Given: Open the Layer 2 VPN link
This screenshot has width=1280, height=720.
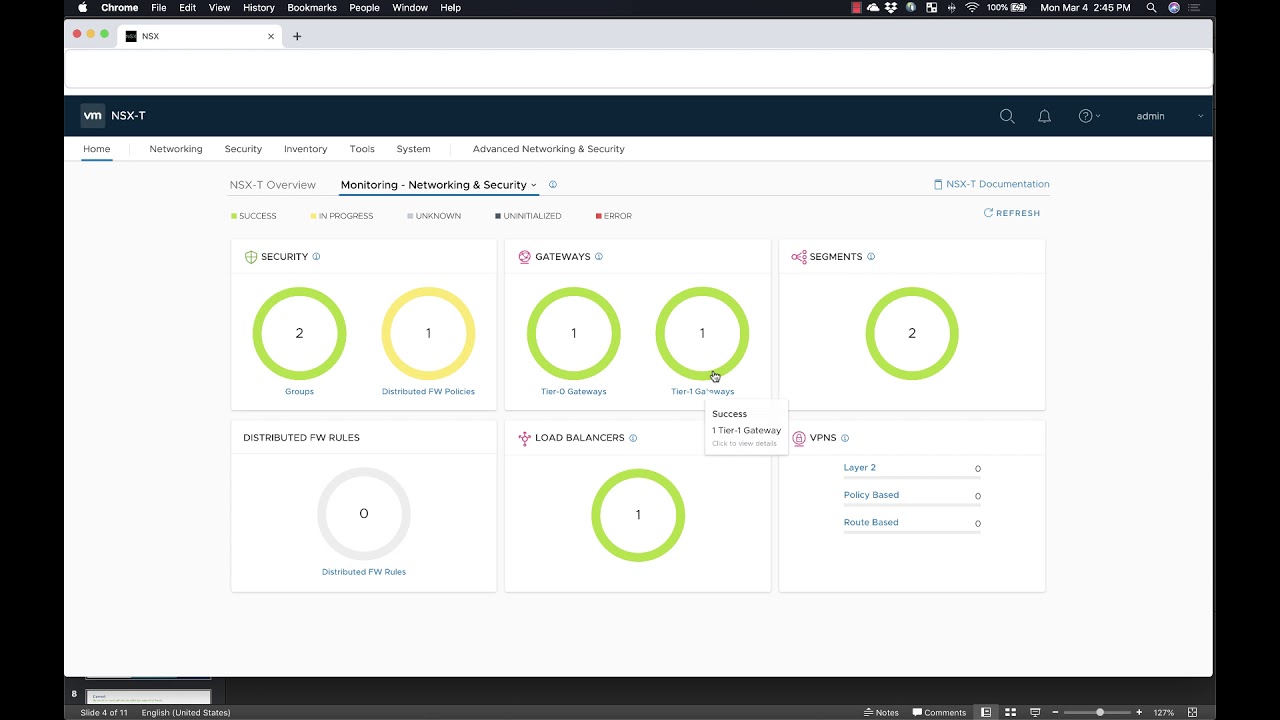Looking at the screenshot, I should [860, 468].
